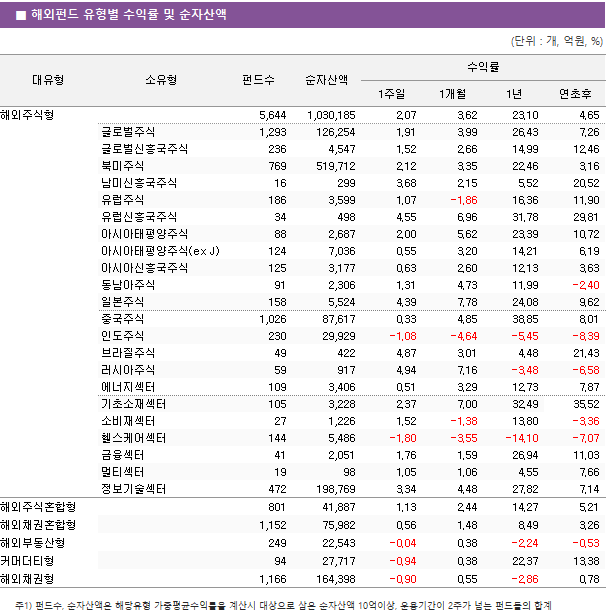Select the 순자산액 column header
Image resolution: width=610 pixels, height=612 pixels.
point(326,80)
